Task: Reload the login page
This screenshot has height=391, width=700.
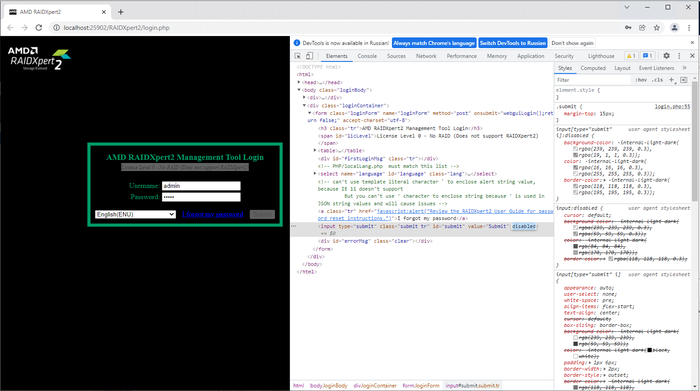Action: pyautogui.click(x=39, y=28)
